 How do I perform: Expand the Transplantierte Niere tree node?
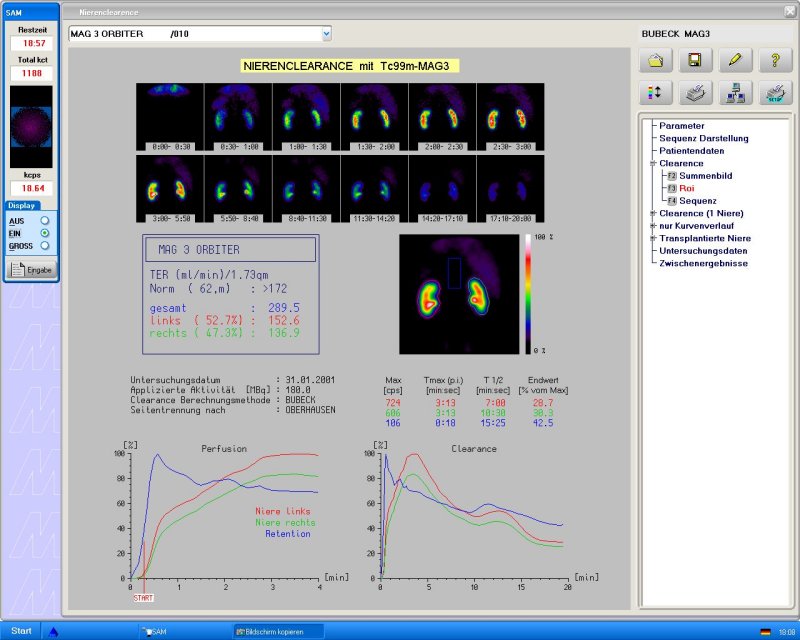tap(652, 238)
